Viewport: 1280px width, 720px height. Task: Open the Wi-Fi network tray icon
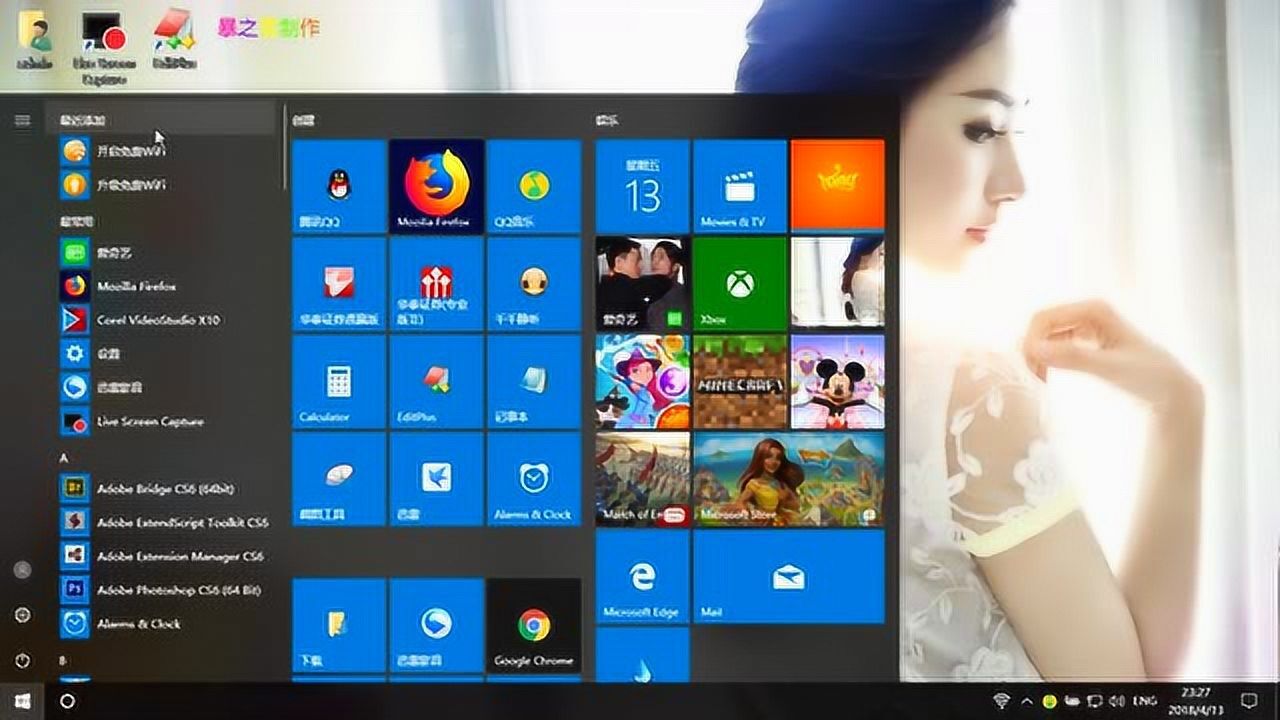click(1001, 700)
